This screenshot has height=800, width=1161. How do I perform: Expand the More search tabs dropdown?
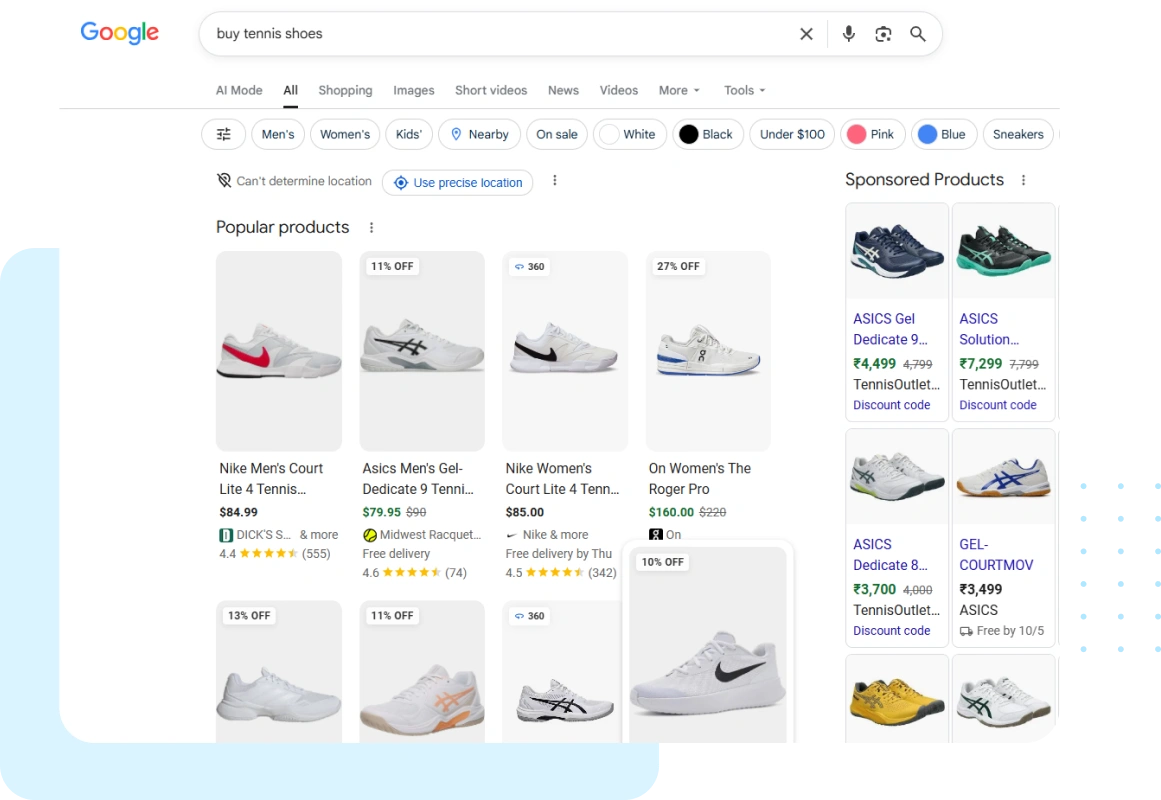(x=679, y=90)
